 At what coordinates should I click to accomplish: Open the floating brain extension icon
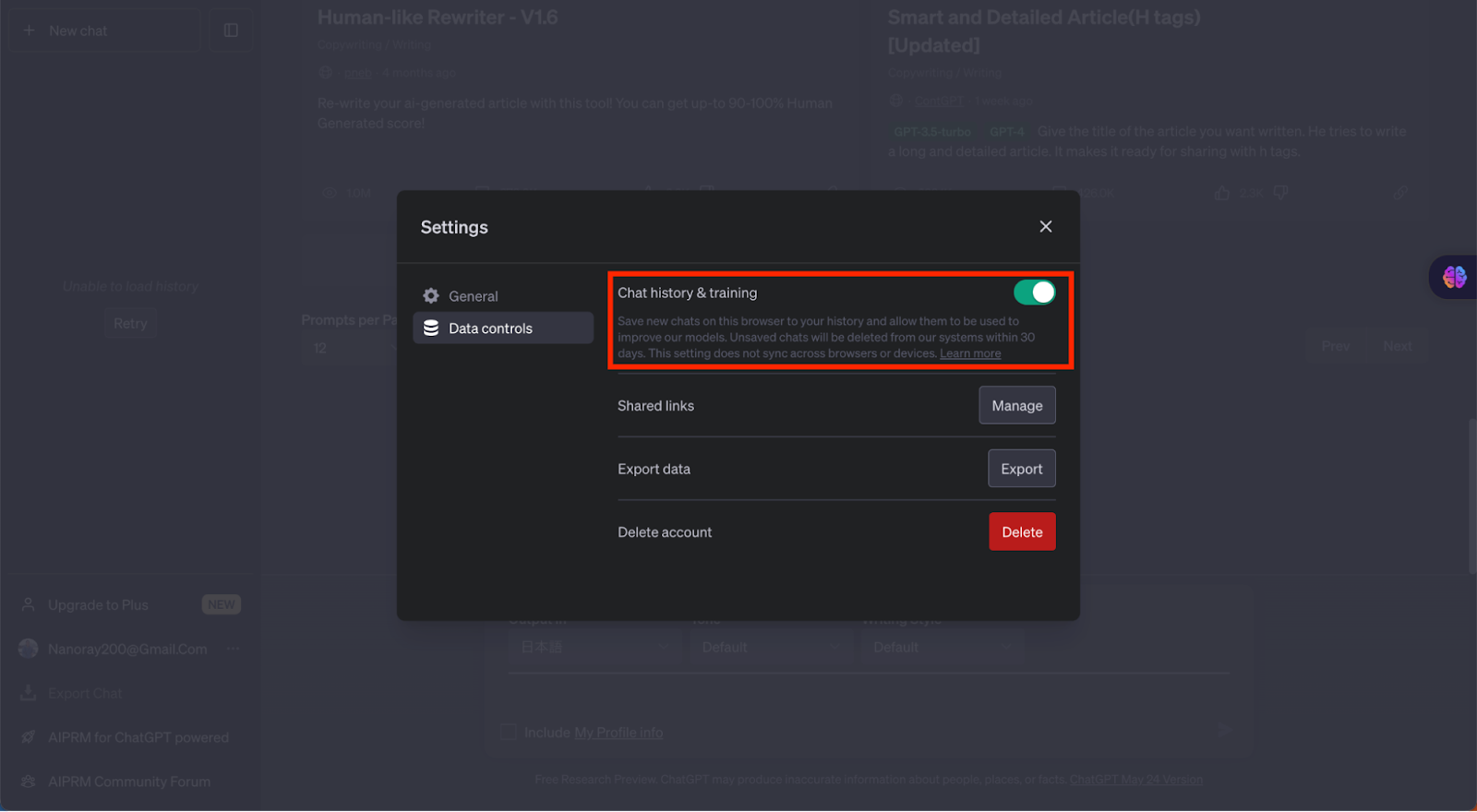1455,277
